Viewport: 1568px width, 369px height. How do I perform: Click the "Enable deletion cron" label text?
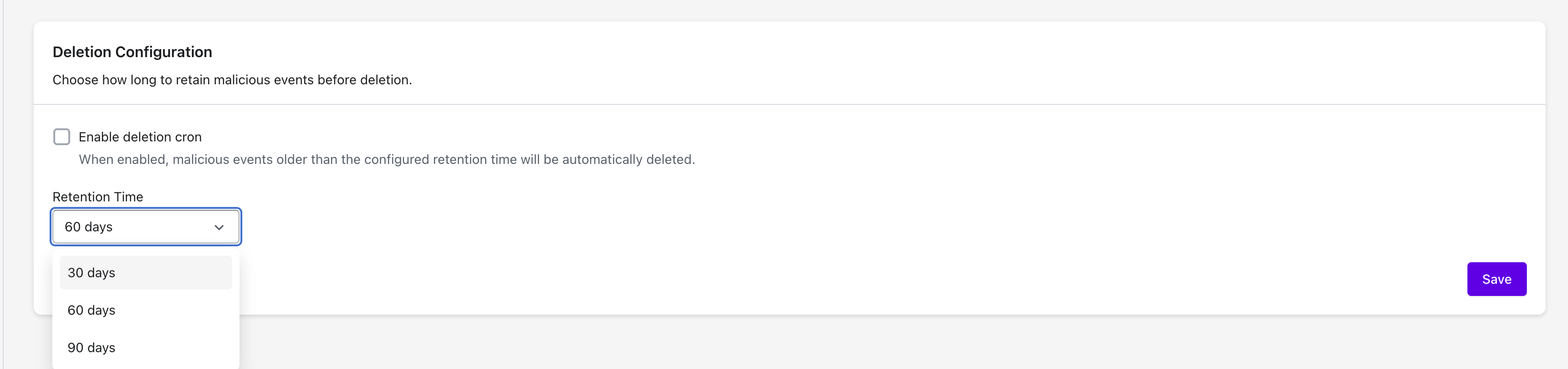click(140, 137)
